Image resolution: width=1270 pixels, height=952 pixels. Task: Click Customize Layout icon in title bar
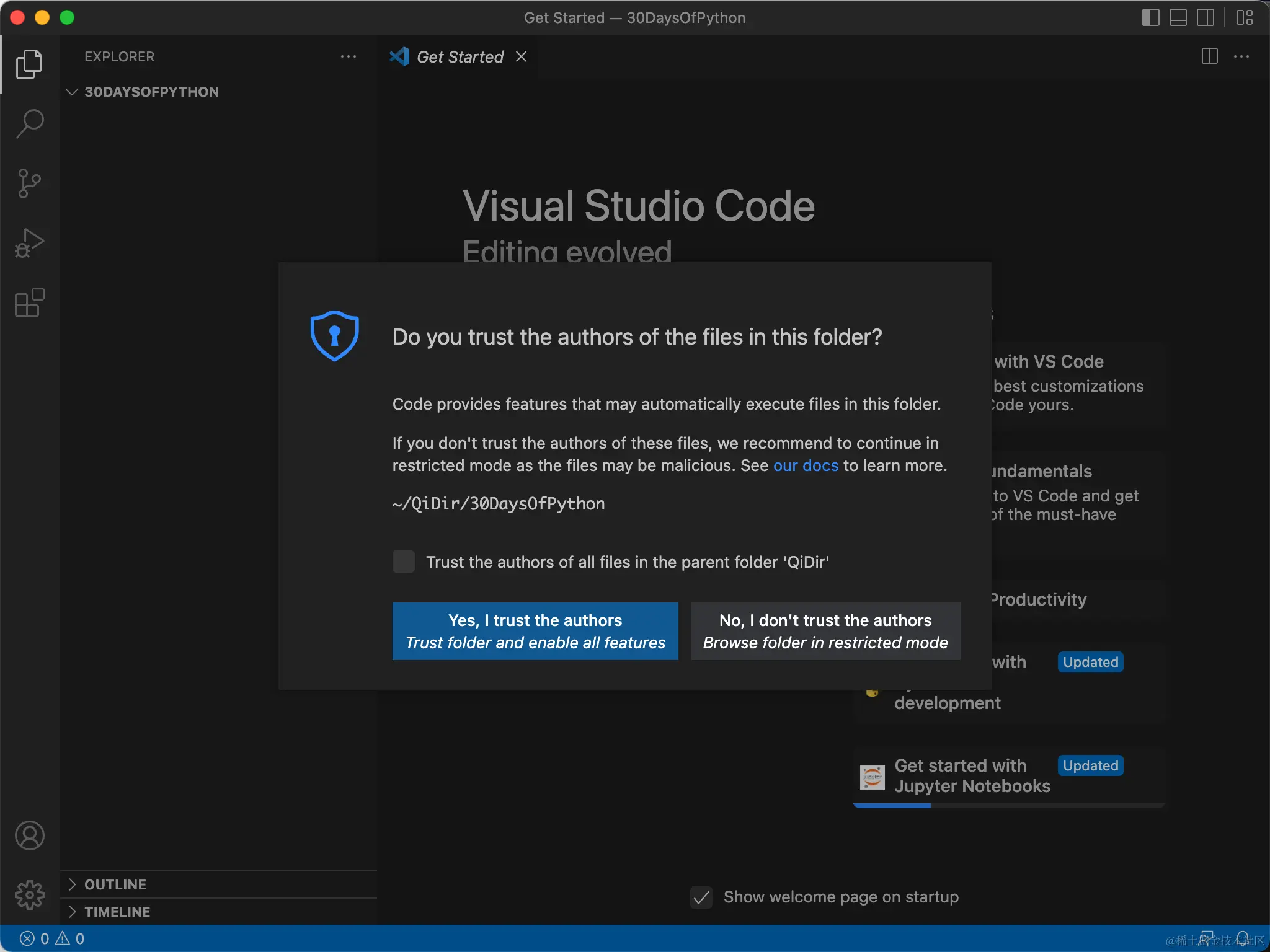[x=1244, y=17]
